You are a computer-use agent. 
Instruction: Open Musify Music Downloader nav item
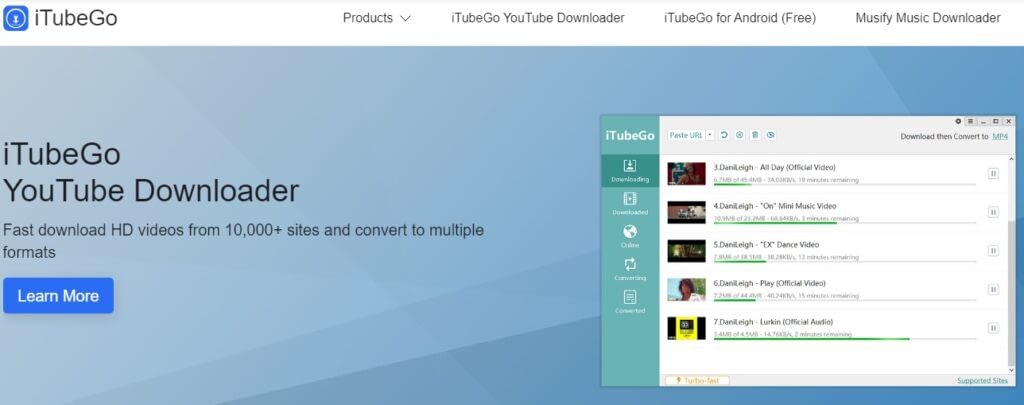pyautogui.click(x=928, y=18)
